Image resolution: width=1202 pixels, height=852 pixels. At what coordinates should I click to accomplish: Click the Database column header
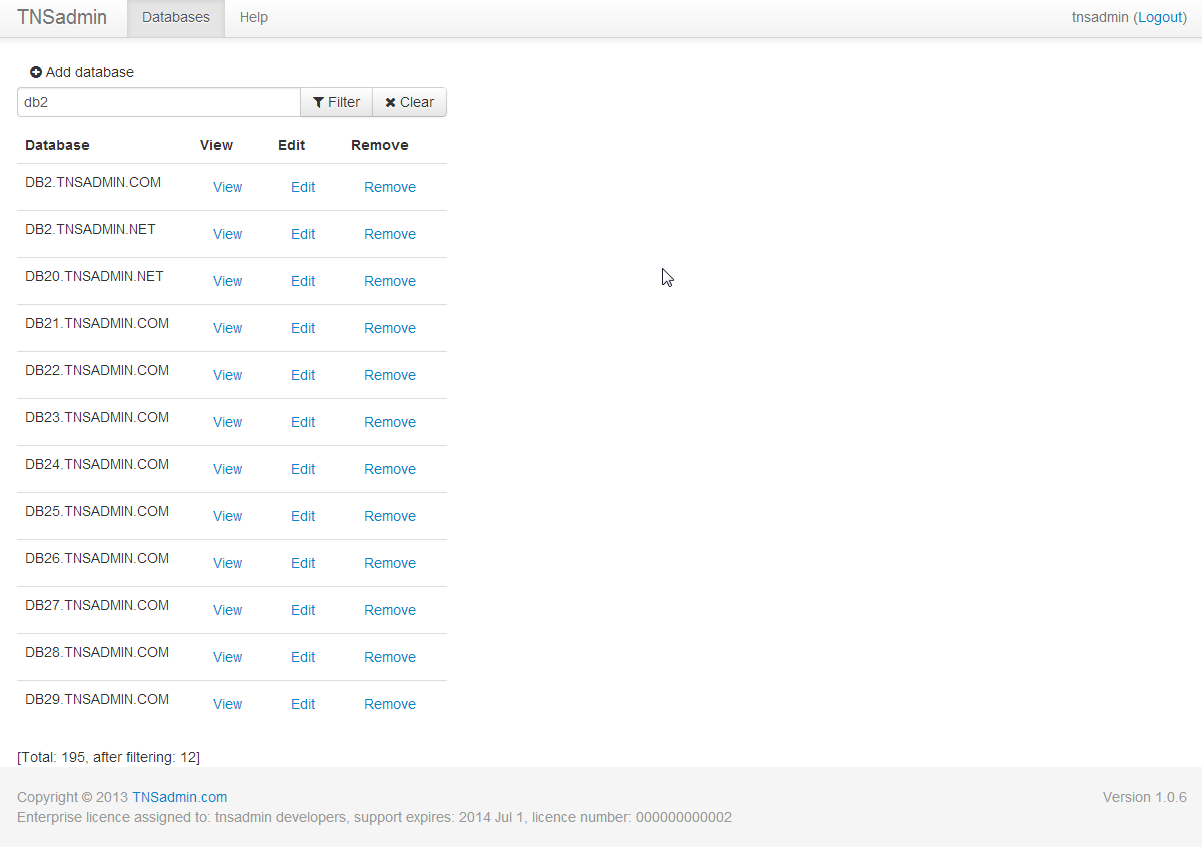pyautogui.click(x=57, y=145)
